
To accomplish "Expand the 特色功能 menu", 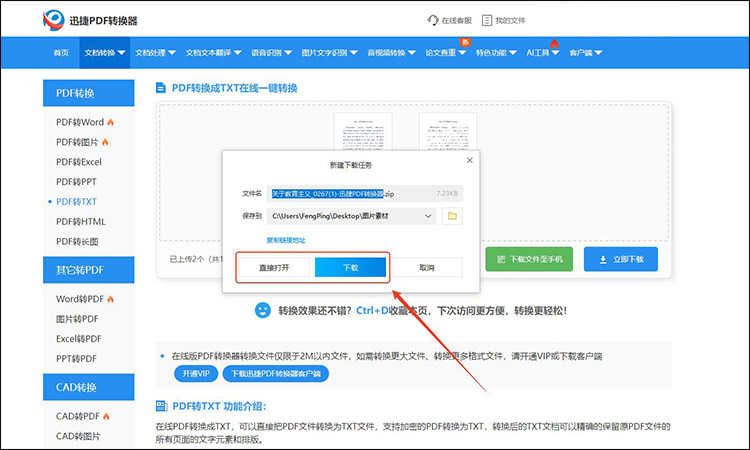I will point(496,53).
